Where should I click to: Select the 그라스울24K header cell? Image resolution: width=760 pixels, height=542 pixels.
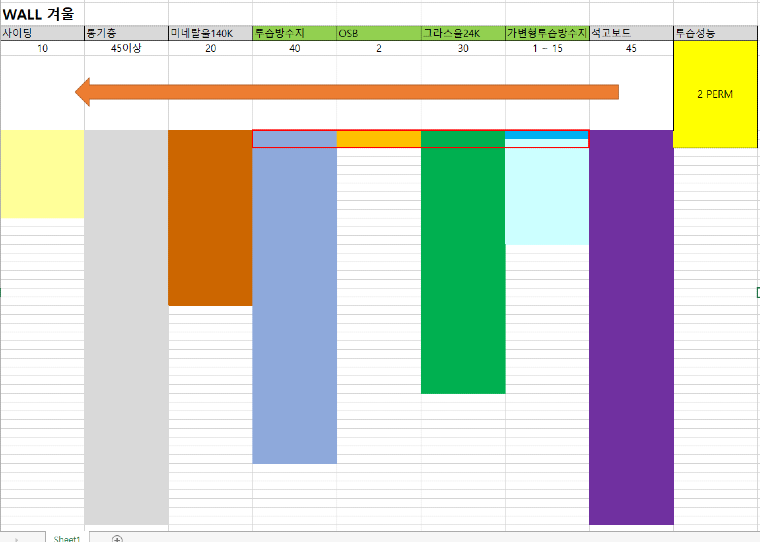462,33
